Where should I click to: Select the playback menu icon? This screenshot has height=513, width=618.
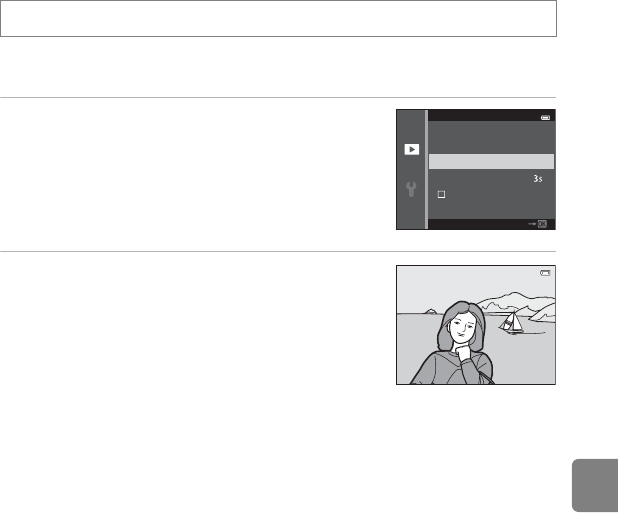411,149
